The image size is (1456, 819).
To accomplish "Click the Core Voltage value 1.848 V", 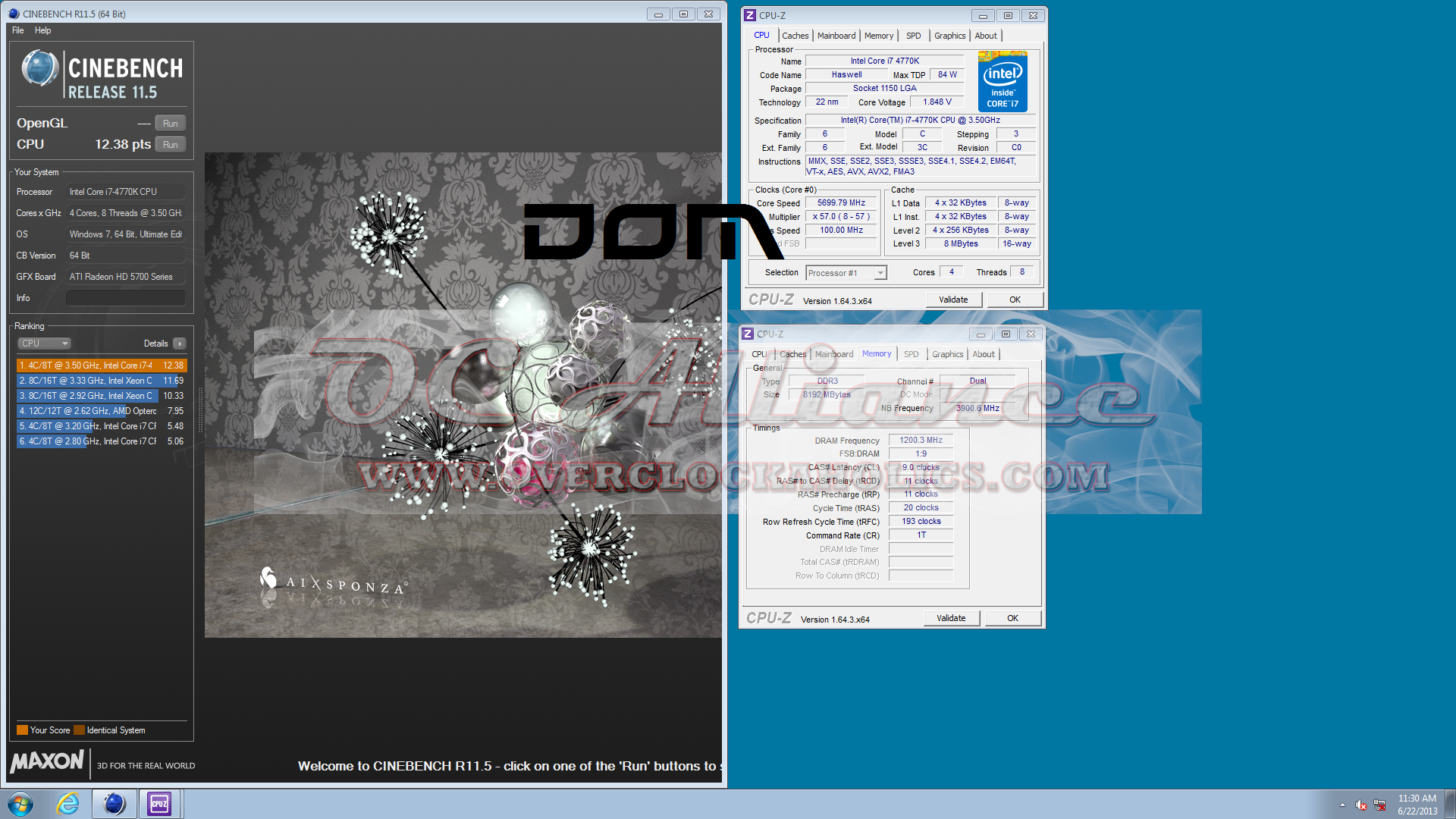I will click(937, 102).
